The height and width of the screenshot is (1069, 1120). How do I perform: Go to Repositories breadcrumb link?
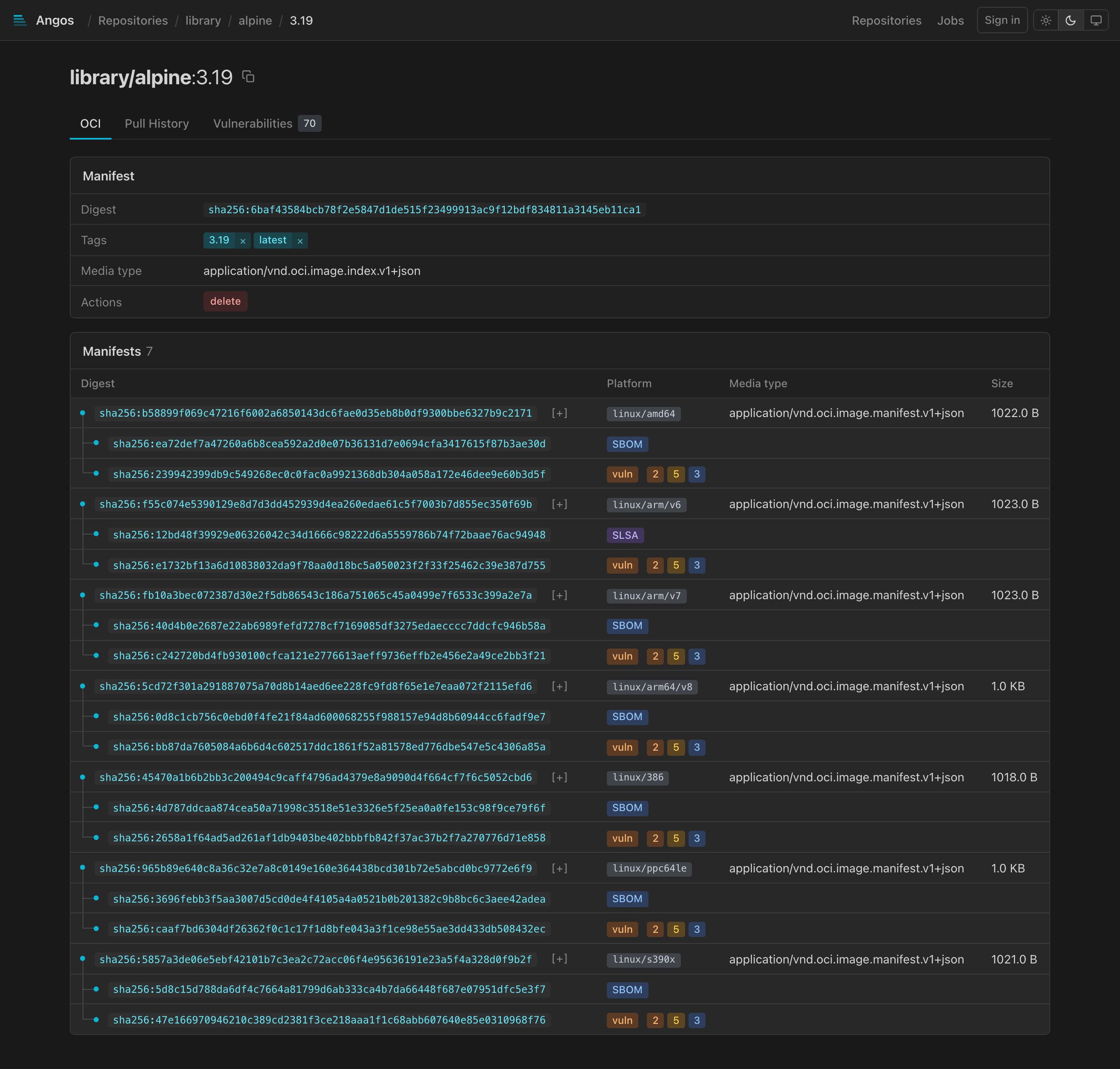133,20
